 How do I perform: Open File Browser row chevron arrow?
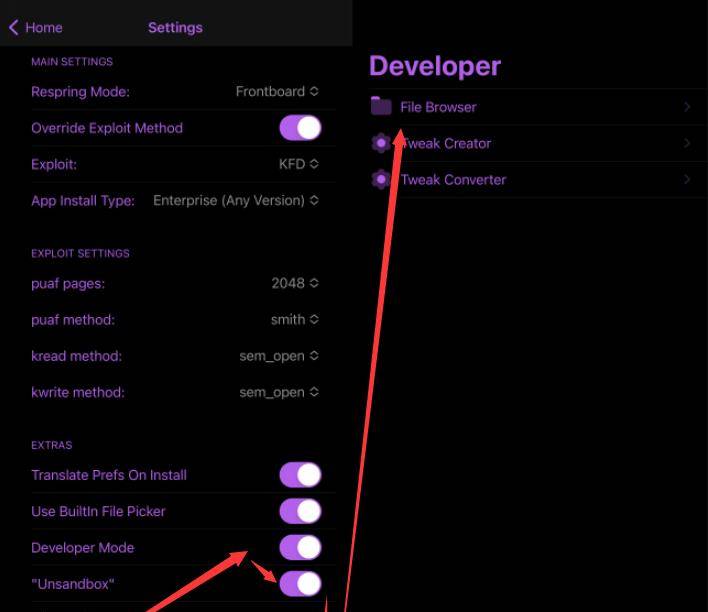pos(687,107)
